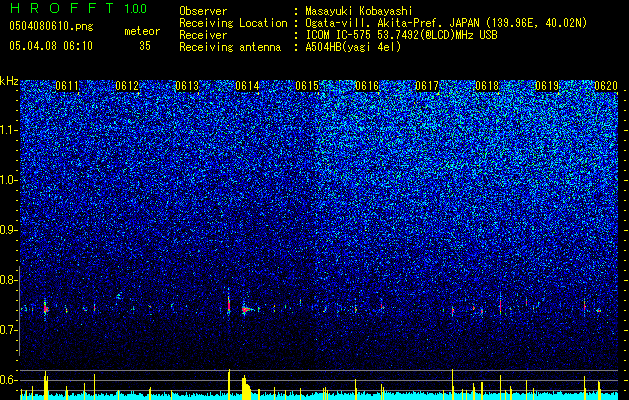The image size is (629, 400).
Task: Click the 0613 time marker
Action: pos(187,86)
